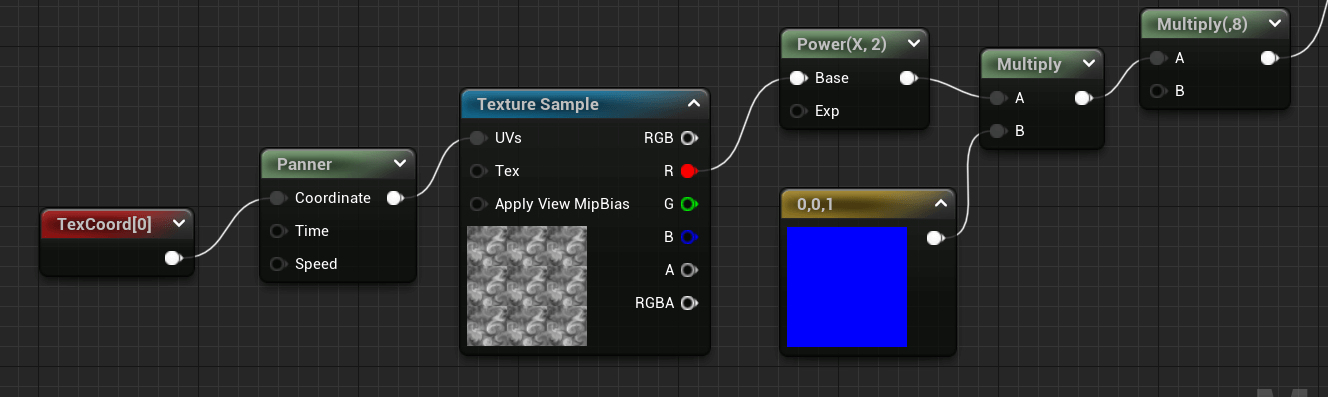Screen dimensions: 1328x397
Task: Click the Speed input pin on Panner
Action: point(278,264)
